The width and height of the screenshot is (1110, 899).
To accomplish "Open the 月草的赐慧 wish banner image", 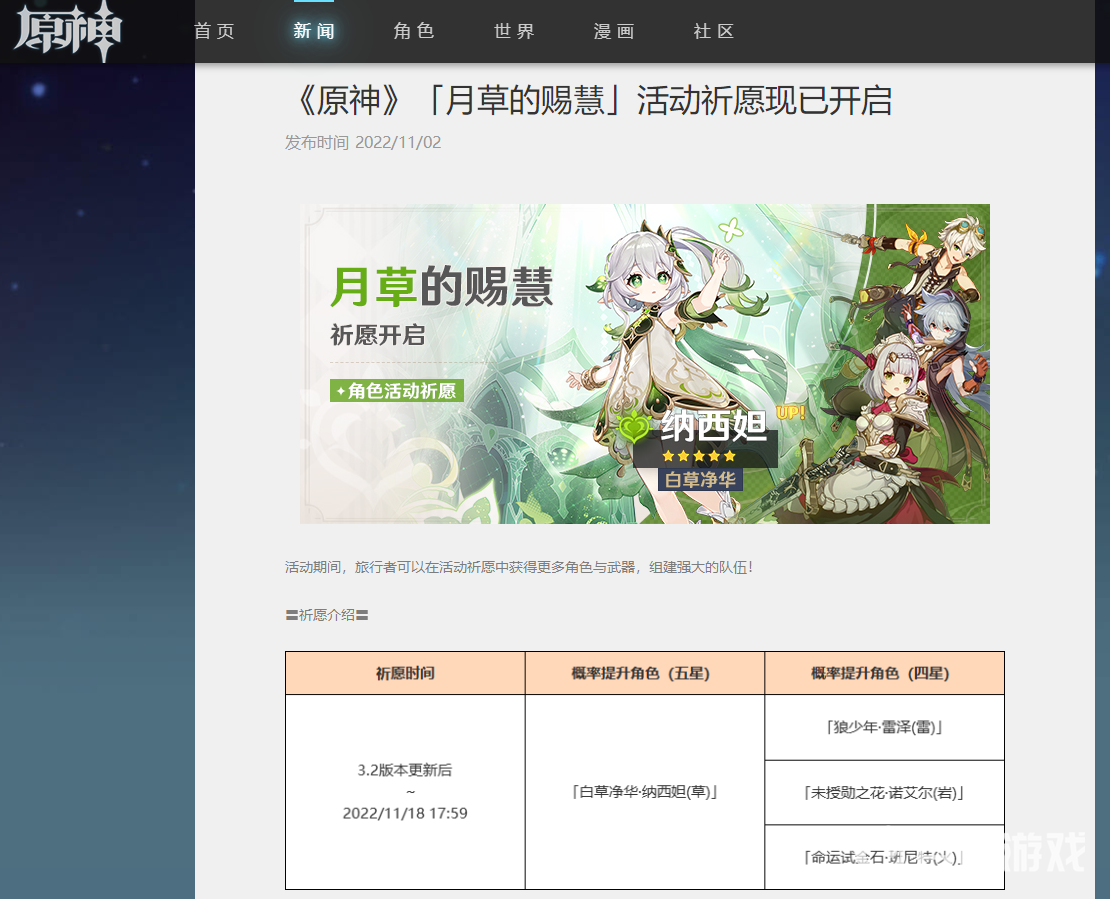I will 645,364.
